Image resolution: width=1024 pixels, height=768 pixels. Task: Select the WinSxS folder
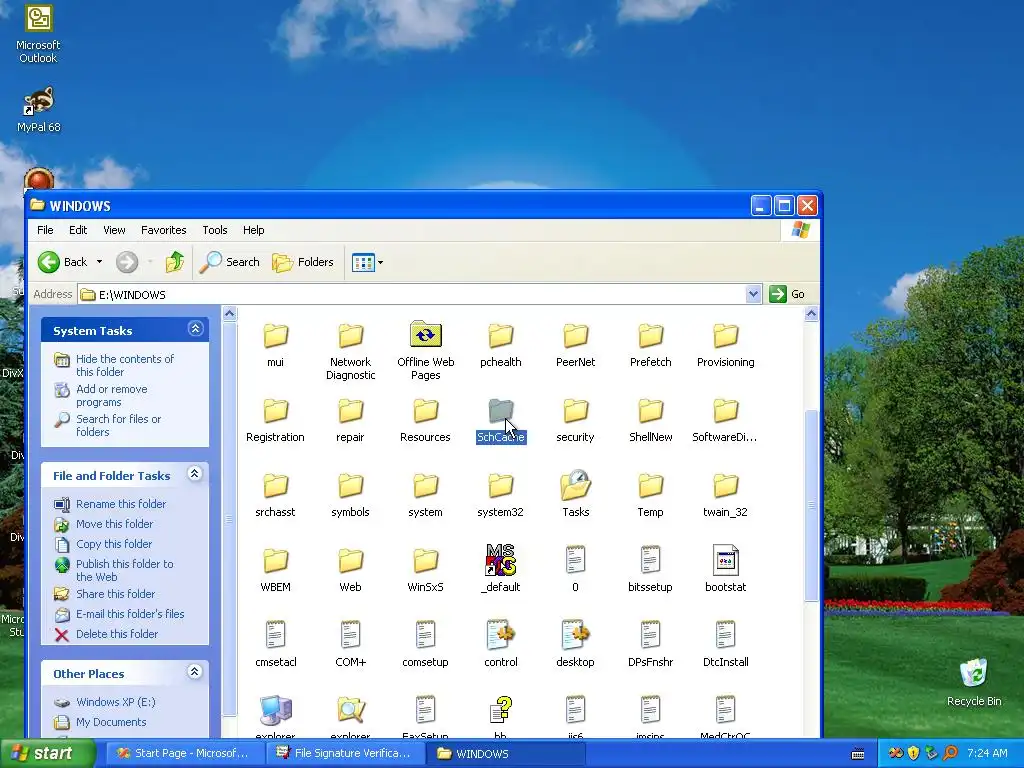point(425,571)
